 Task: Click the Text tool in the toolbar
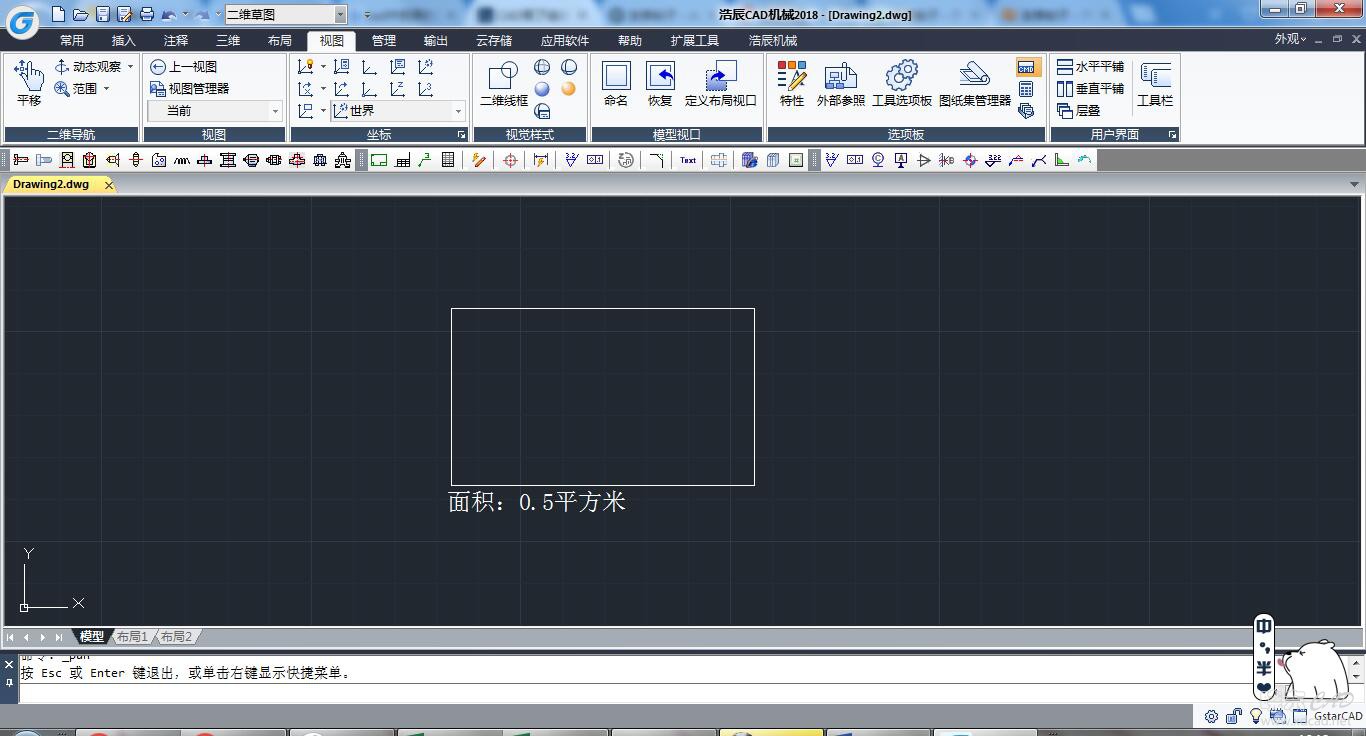688,160
